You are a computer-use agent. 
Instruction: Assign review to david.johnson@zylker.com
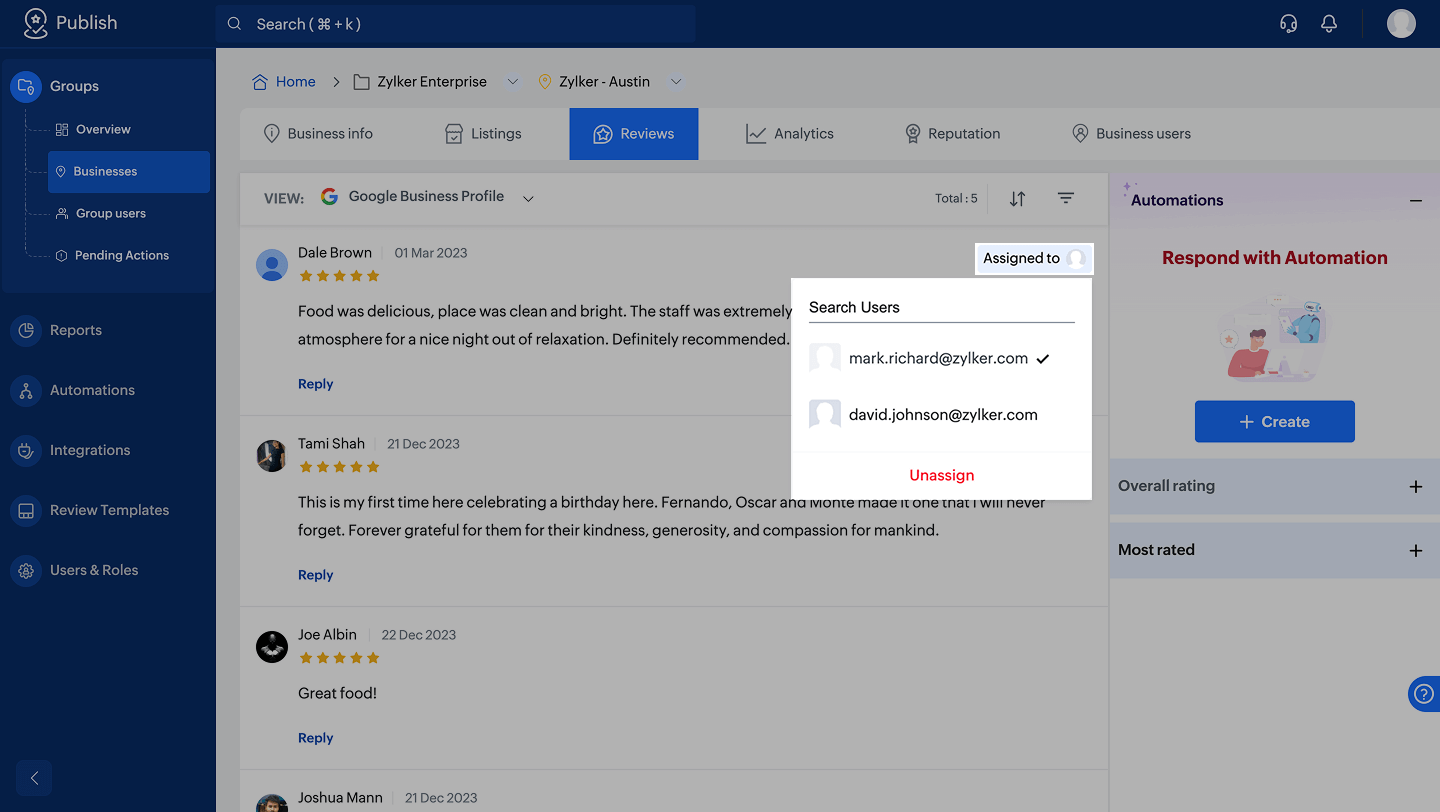(942, 414)
